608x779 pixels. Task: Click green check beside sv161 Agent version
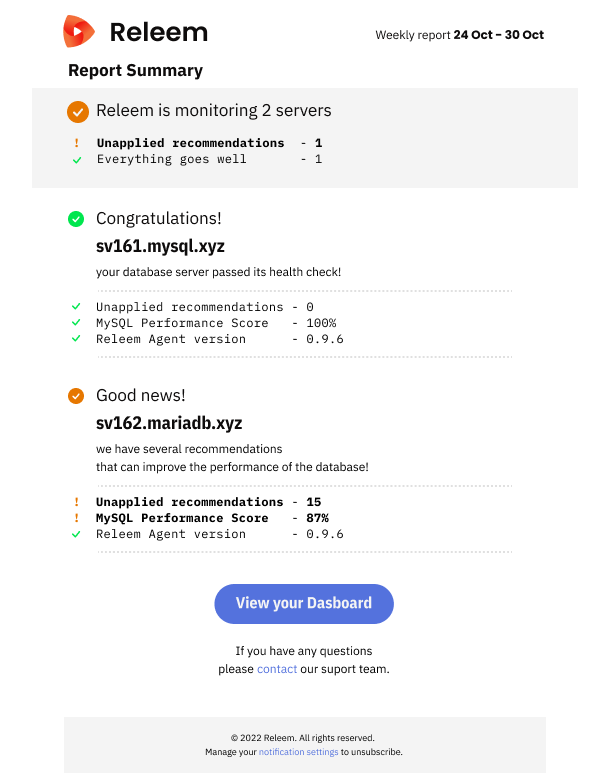pyautogui.click(x=76, y=338)
